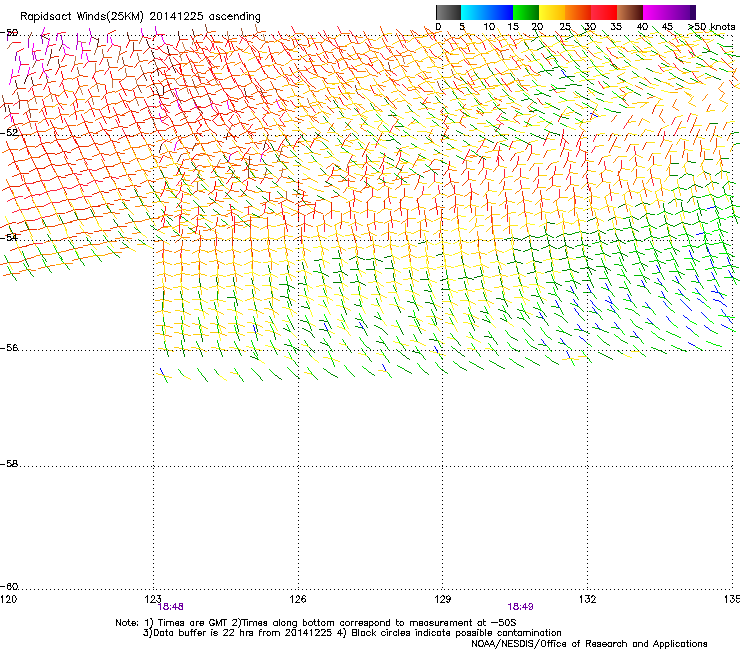Click the gray 0-5 knots legend swatch
Viewport: 740px width, 650px height.
point(448,12)
